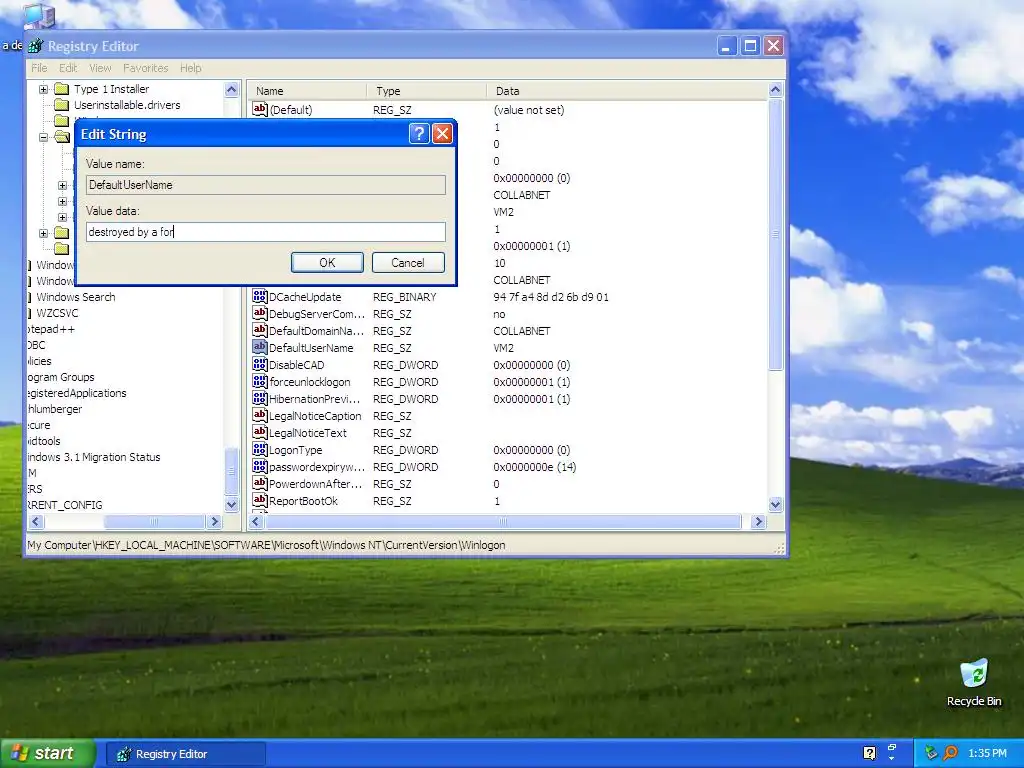Click the language bar options down arrow

tap(891, 759)
